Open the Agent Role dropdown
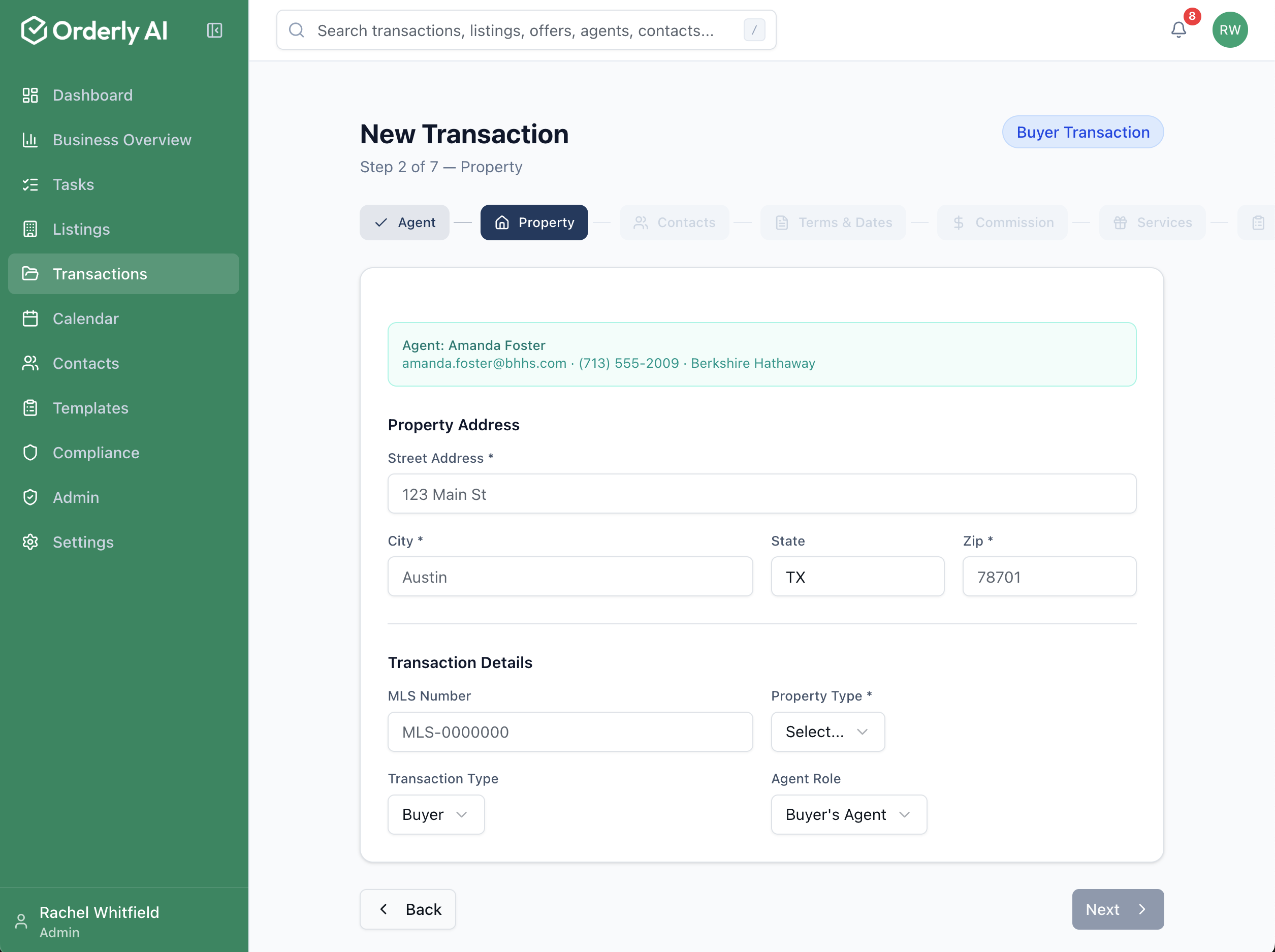This screenshot has height=952, width=1275. click(849, 814)
